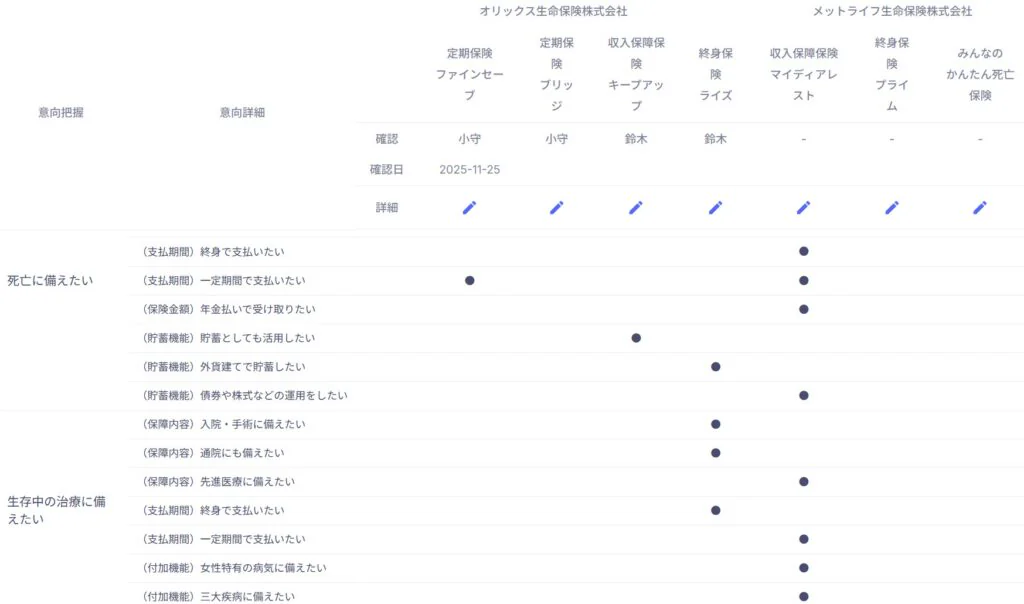The image size is (1024, 604).
Task: Select the オリックス生命保険株式会社 company header
Action: [553, 11]
